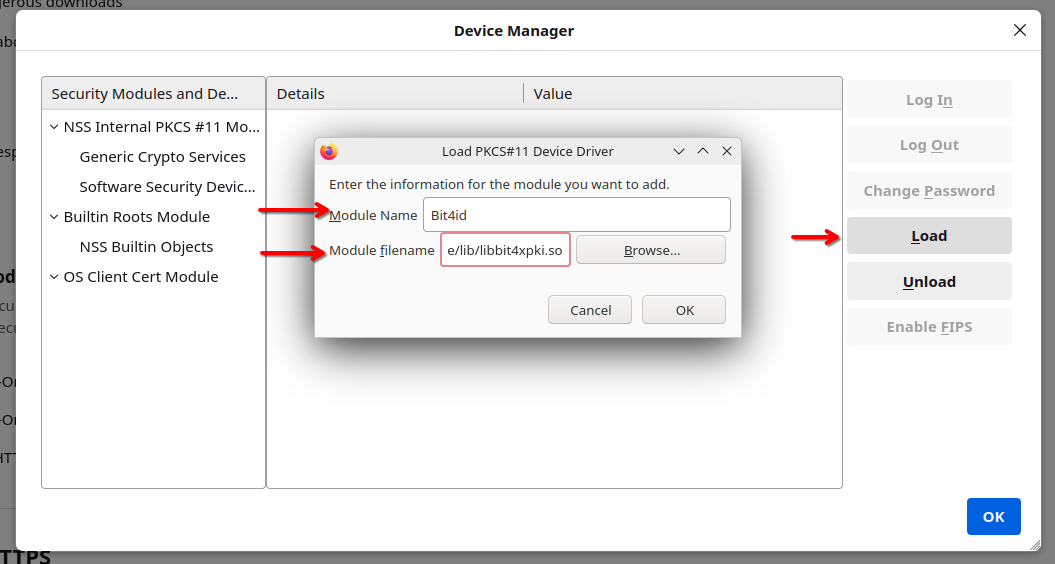The width and height of the screenshot is (1055, 564).
Task: Expand the OS Client Cert Module chevron
Action: [x=54, y=277]
